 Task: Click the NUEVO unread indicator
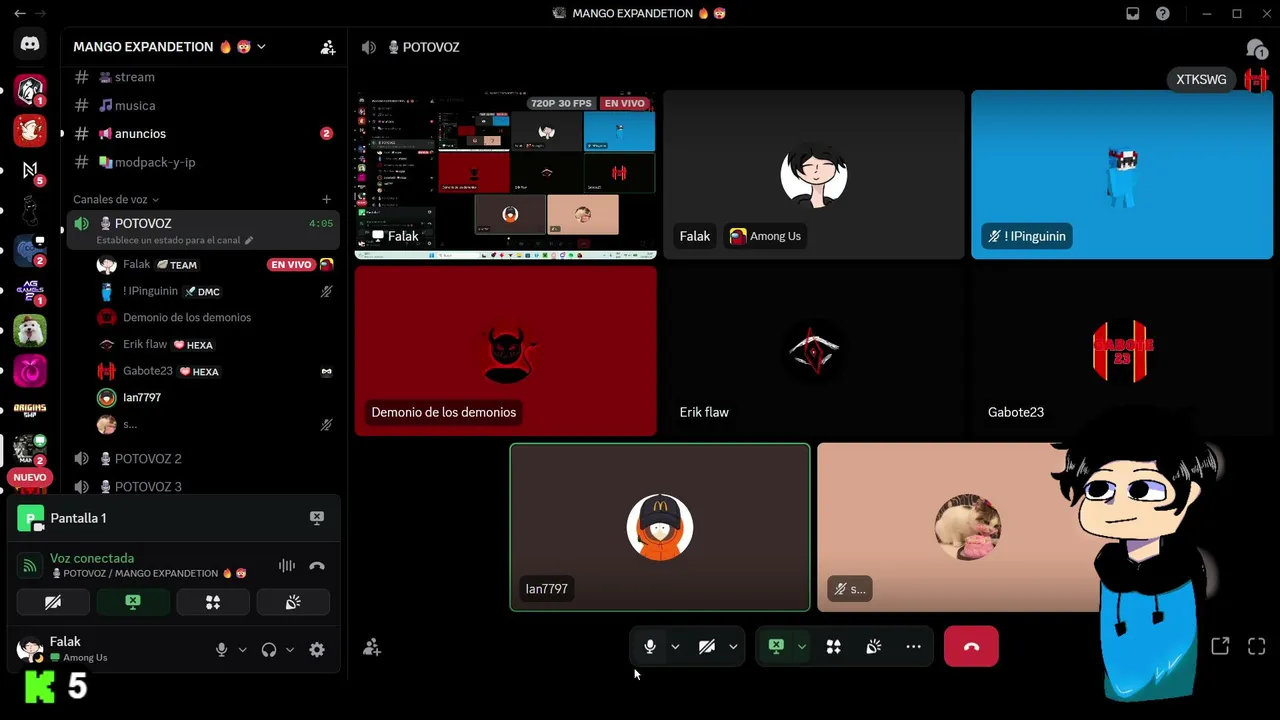30,478
